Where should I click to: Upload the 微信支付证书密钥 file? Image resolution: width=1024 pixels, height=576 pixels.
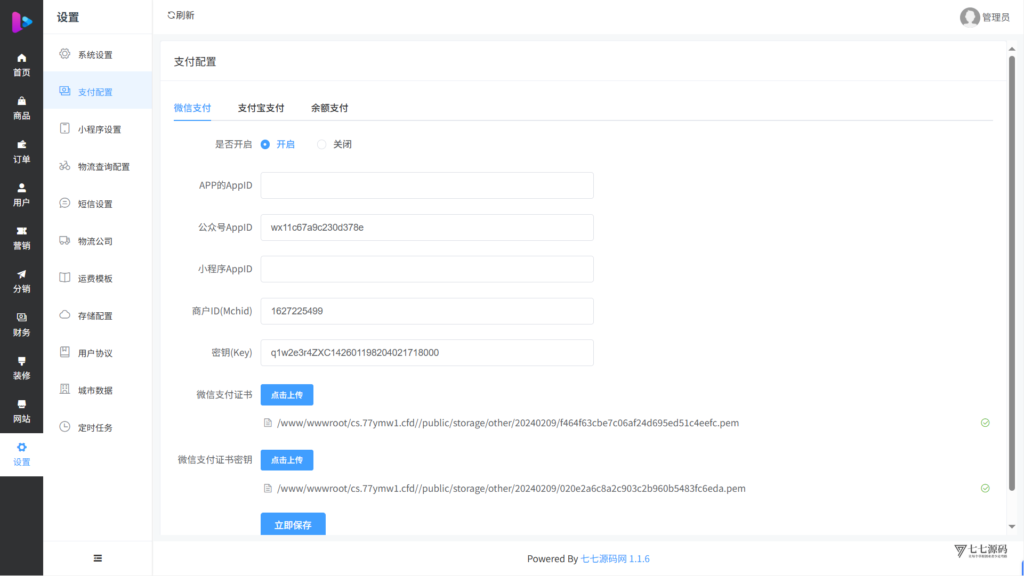pyautogui.click(x=287, y=460)
